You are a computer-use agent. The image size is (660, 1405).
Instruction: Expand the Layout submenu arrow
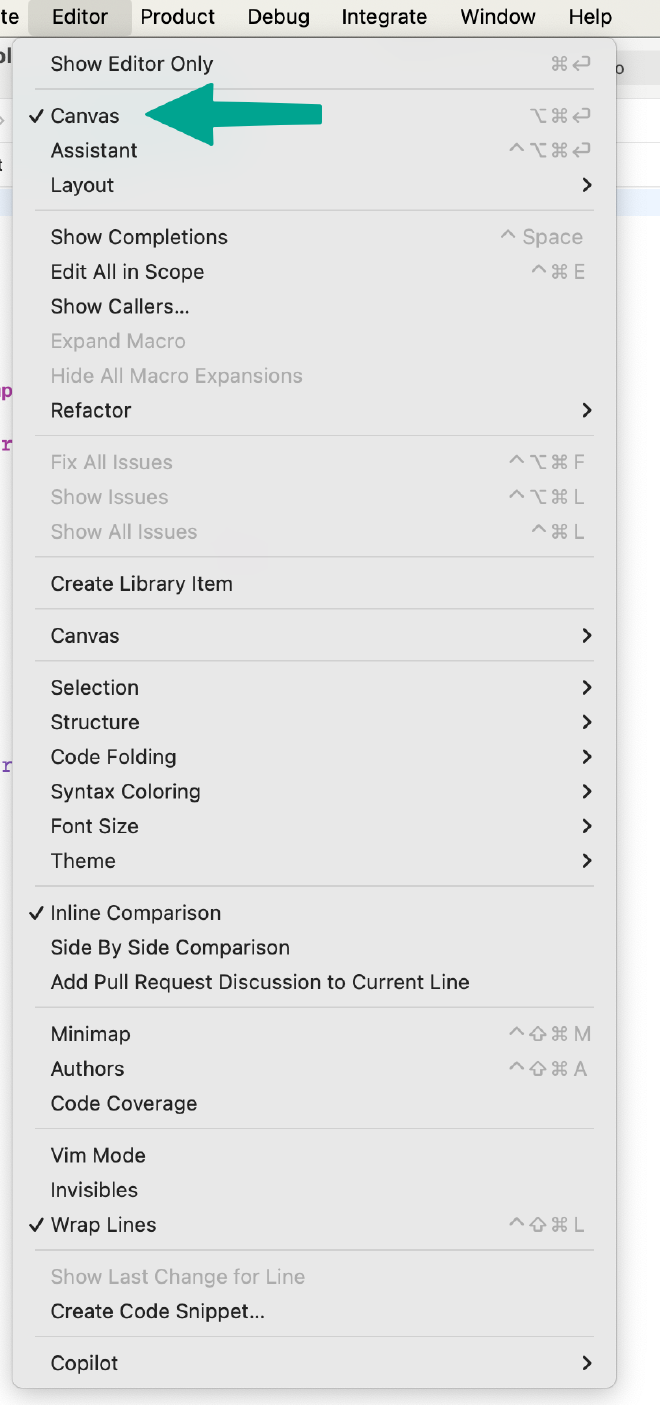pyautogui.click(x=586, y=185)
